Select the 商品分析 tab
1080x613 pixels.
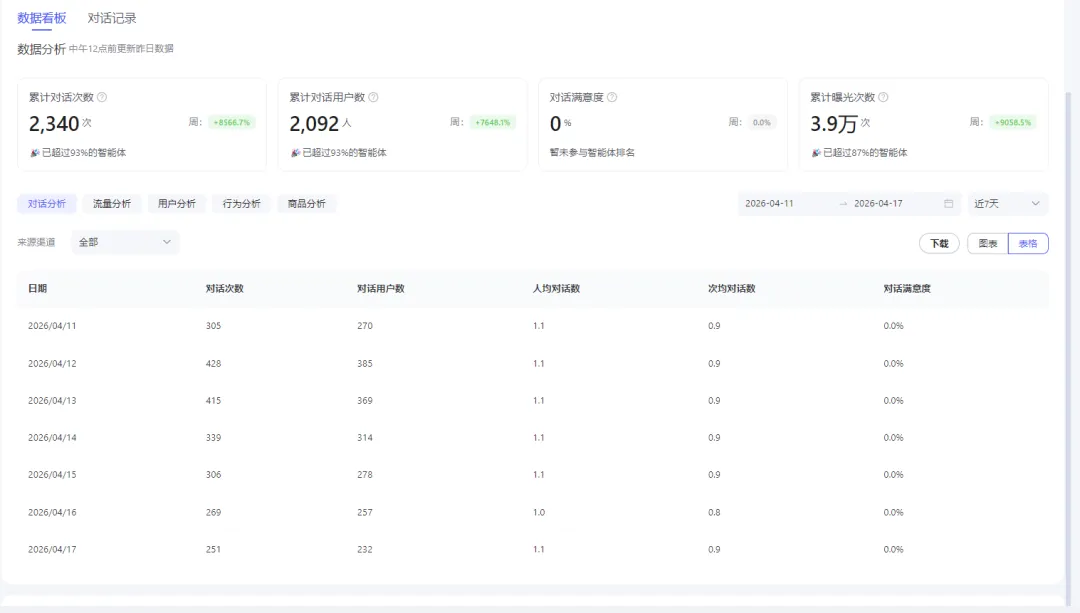(x=307, y=204)
